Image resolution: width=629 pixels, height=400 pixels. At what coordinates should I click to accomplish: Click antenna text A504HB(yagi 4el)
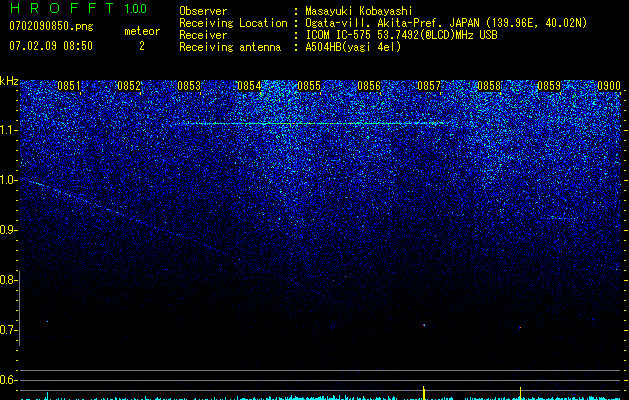pos(353,47)
